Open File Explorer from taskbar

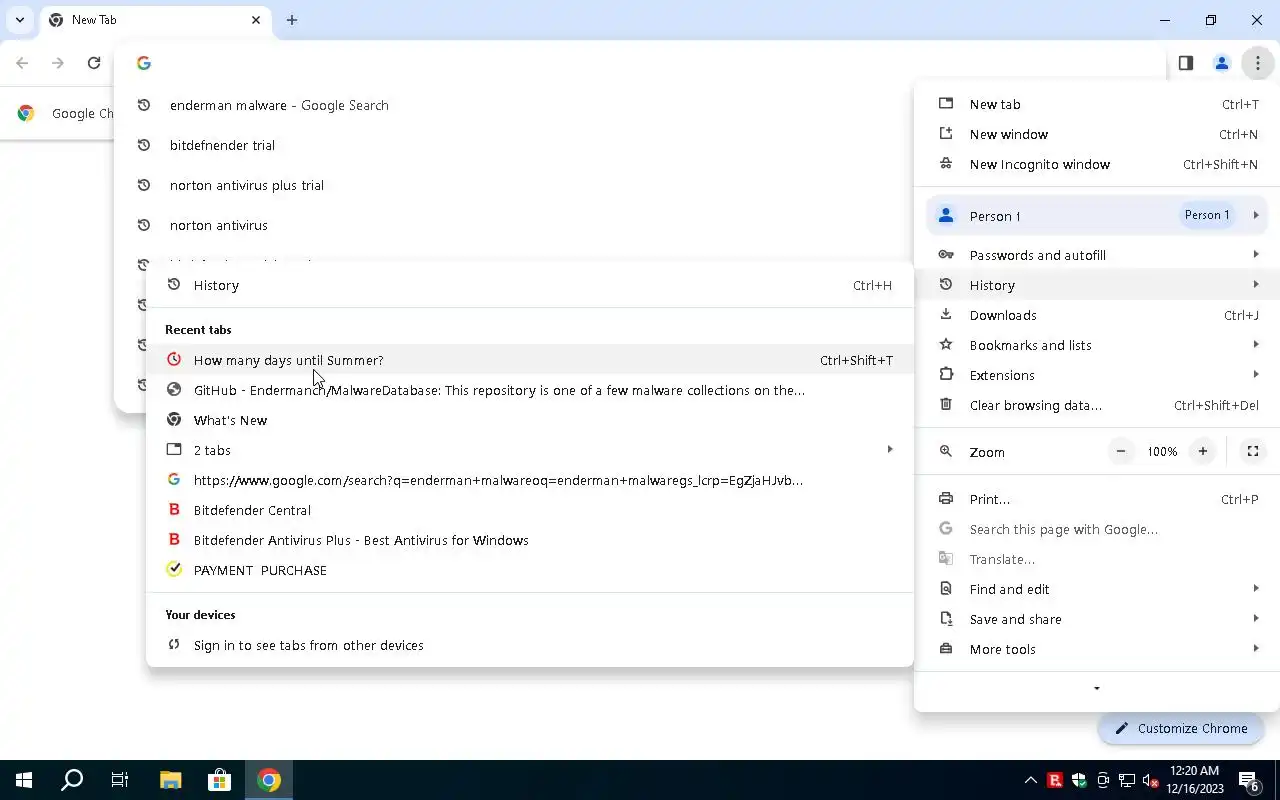[x=170, y=780]
